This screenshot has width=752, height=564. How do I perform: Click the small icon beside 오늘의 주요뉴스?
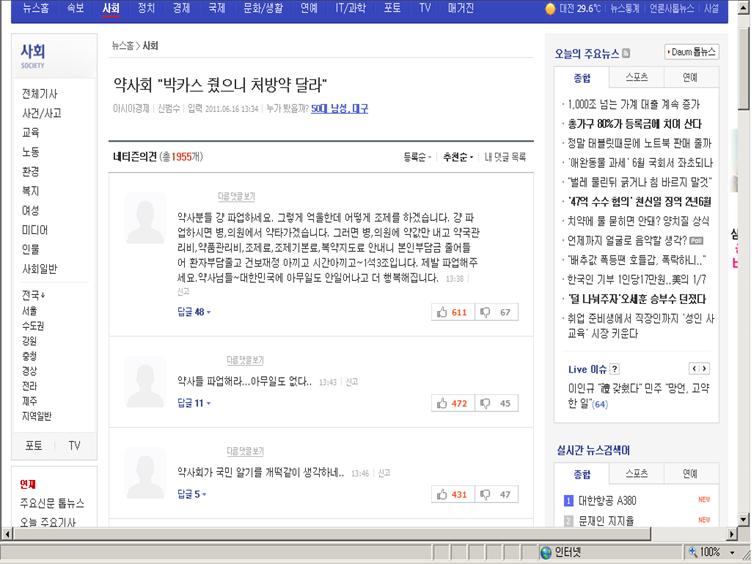pos(627,53)
